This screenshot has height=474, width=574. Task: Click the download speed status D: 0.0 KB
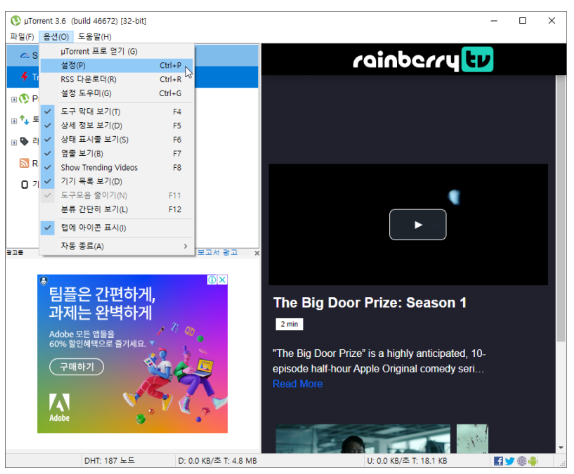pos(217,461)
